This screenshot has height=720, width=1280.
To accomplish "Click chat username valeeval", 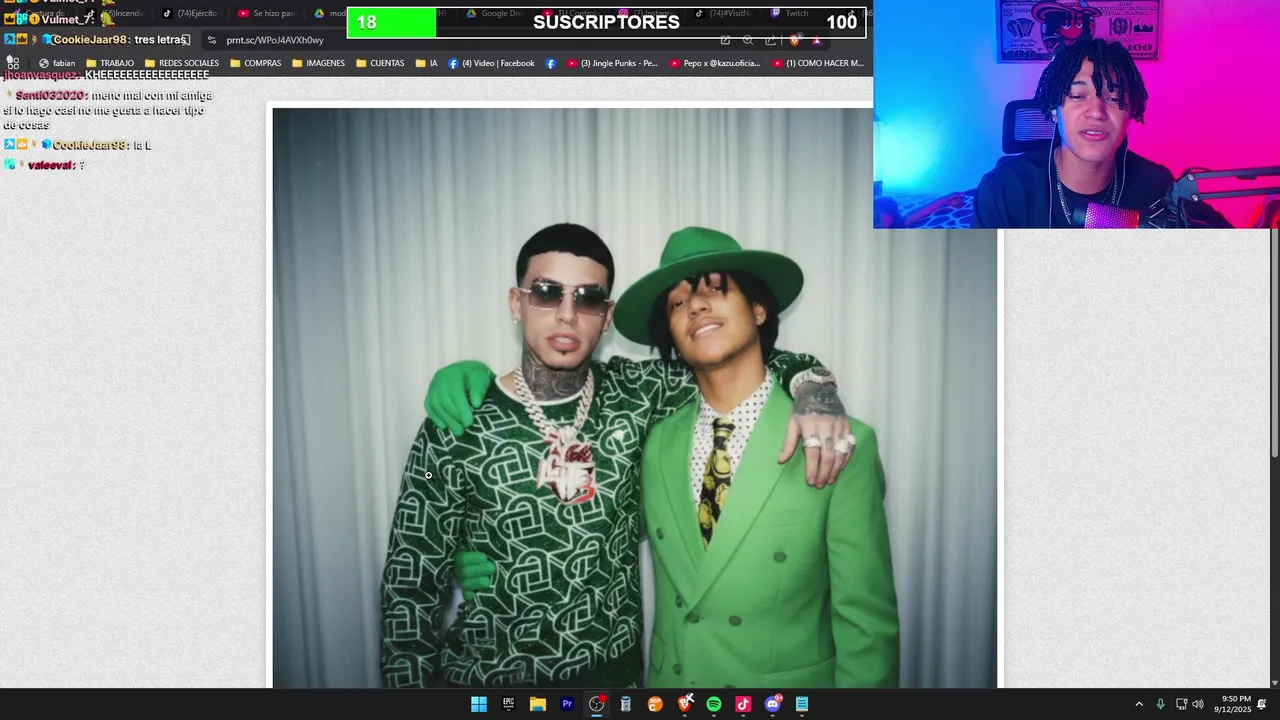I will point(51,165).
